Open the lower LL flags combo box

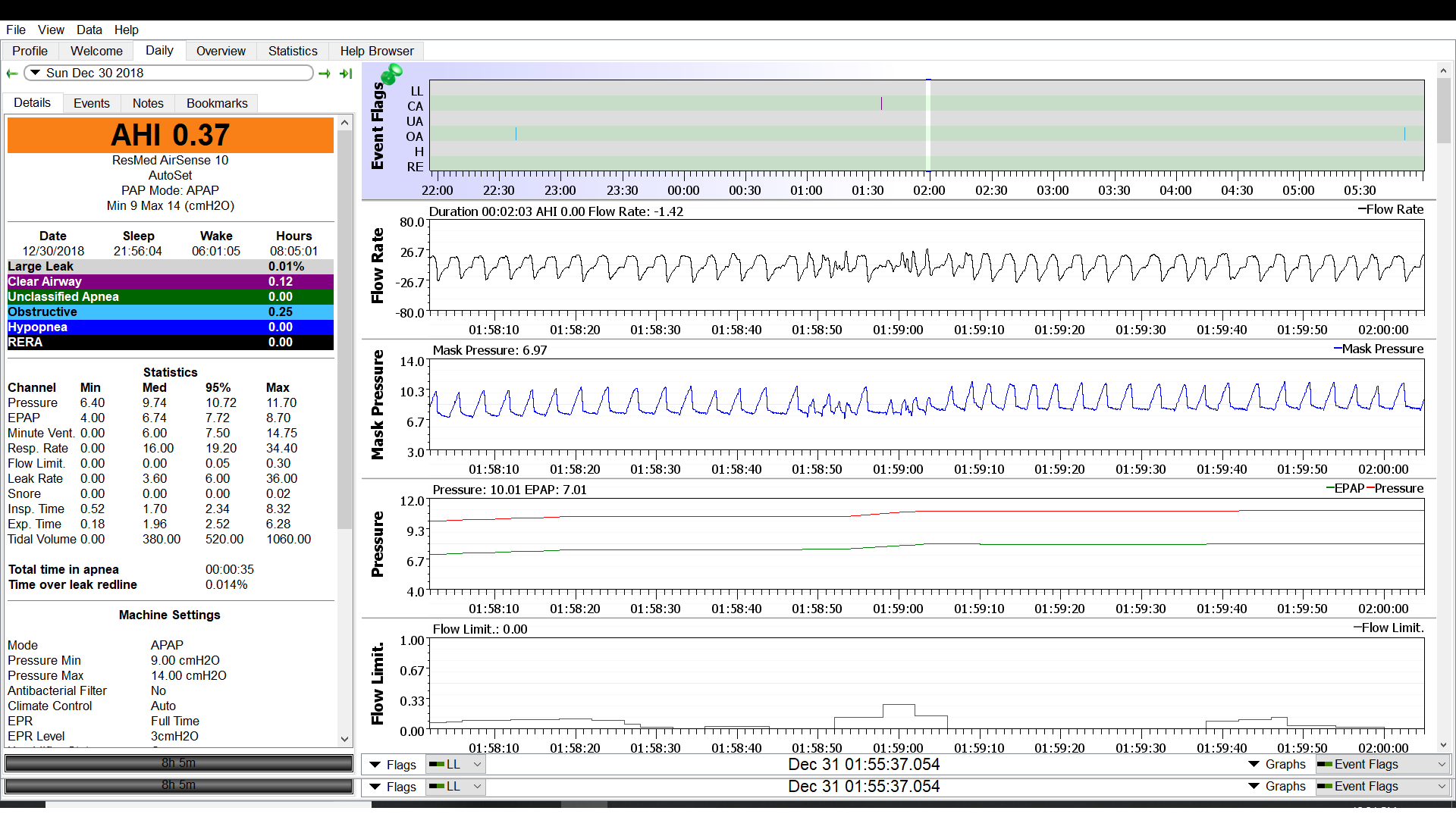[455, 786]
